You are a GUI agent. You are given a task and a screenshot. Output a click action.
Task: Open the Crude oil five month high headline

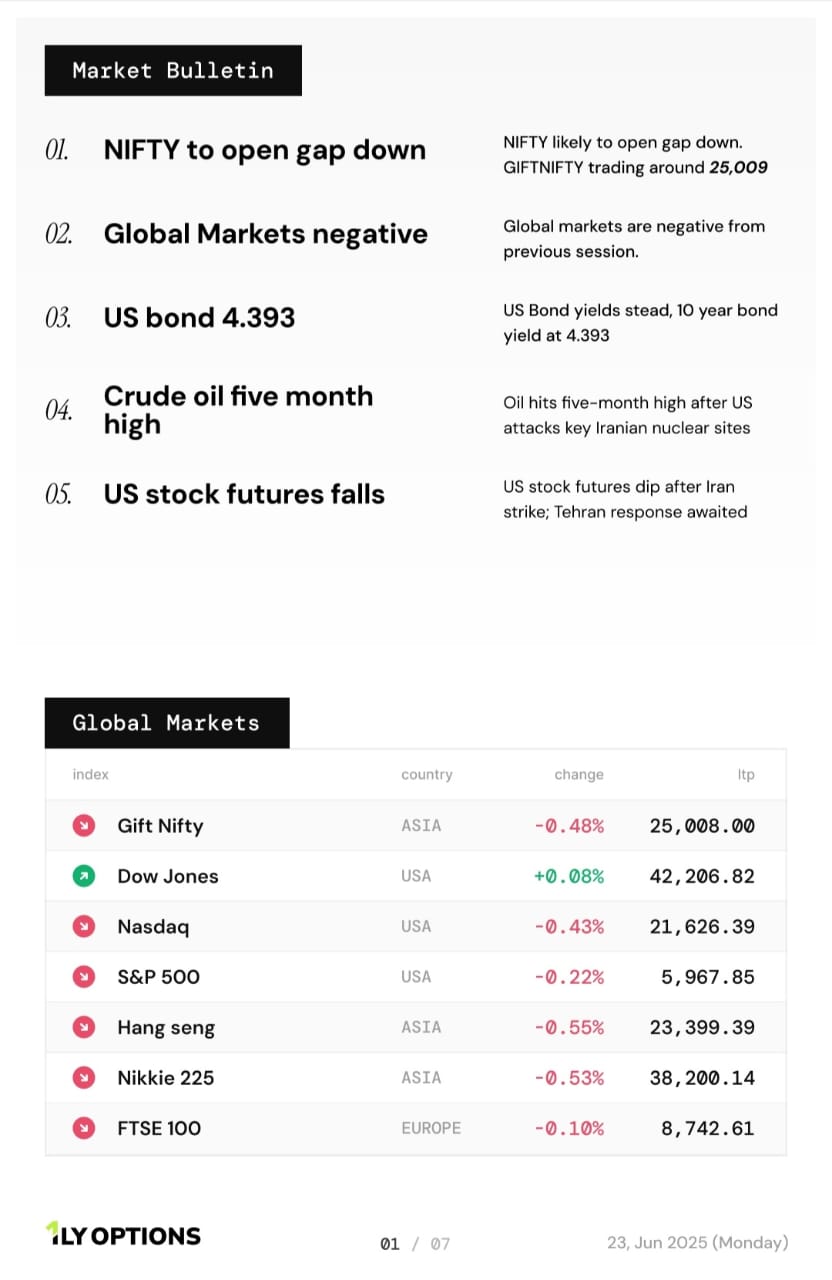[x=238, y=410]
